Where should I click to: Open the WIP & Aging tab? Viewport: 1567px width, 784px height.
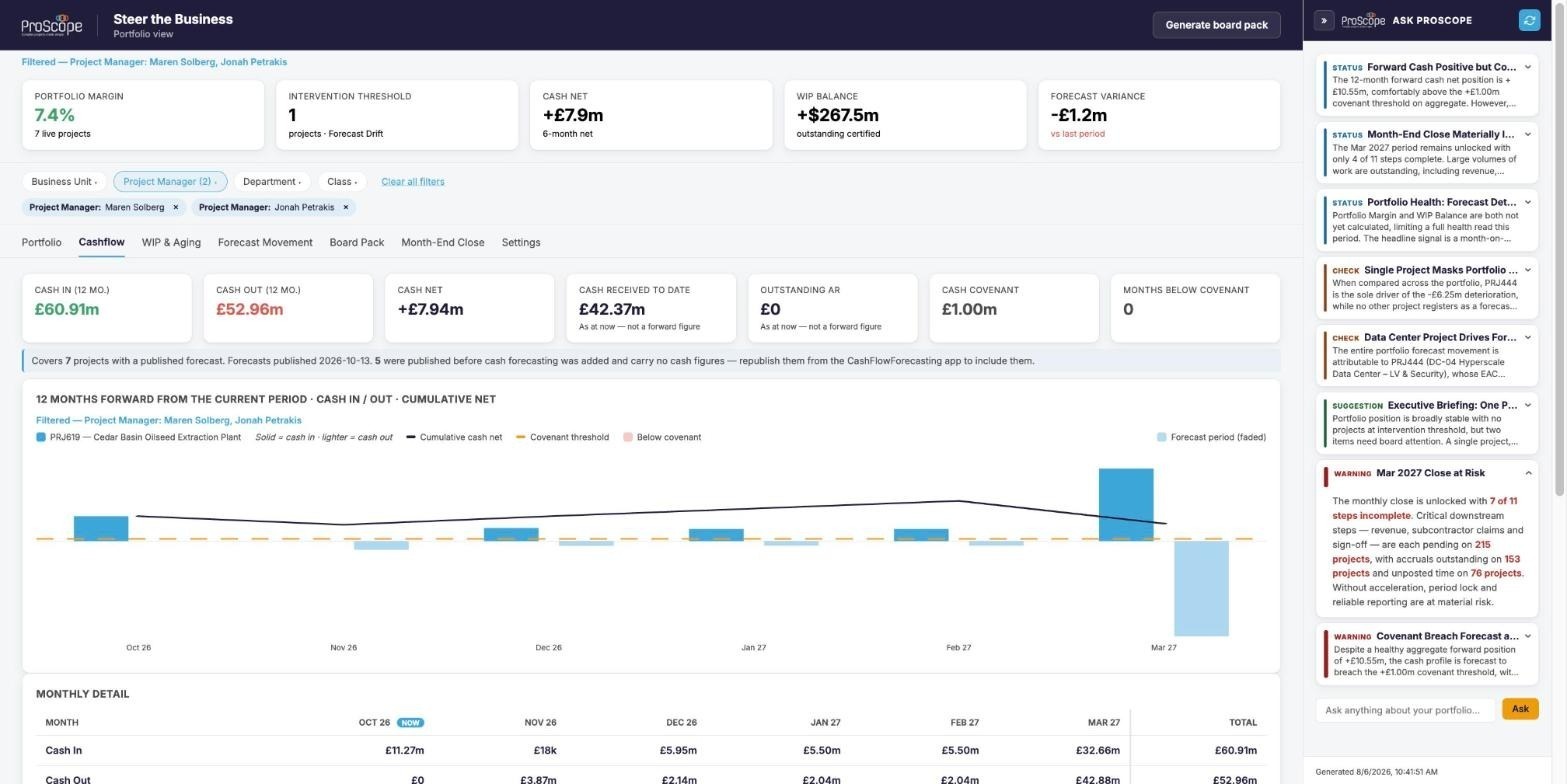pyautogui.click(x=171, y=243)
